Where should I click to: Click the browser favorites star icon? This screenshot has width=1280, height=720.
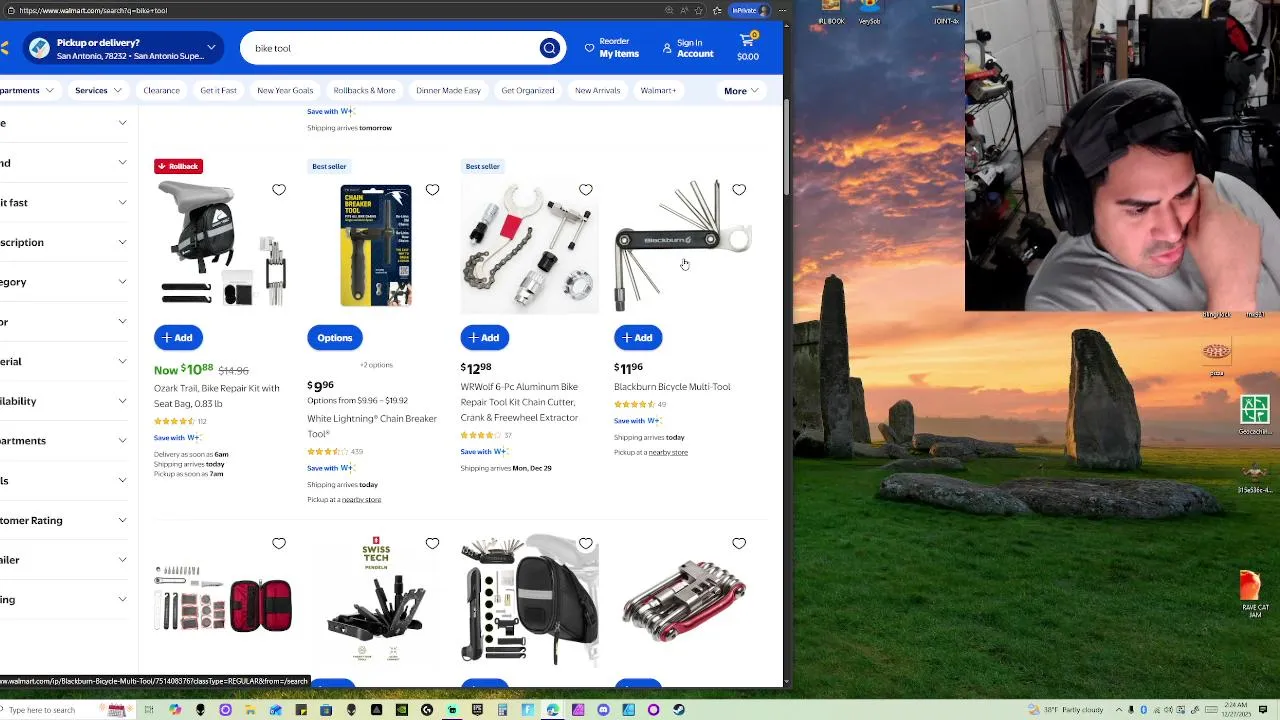point(699,10)
